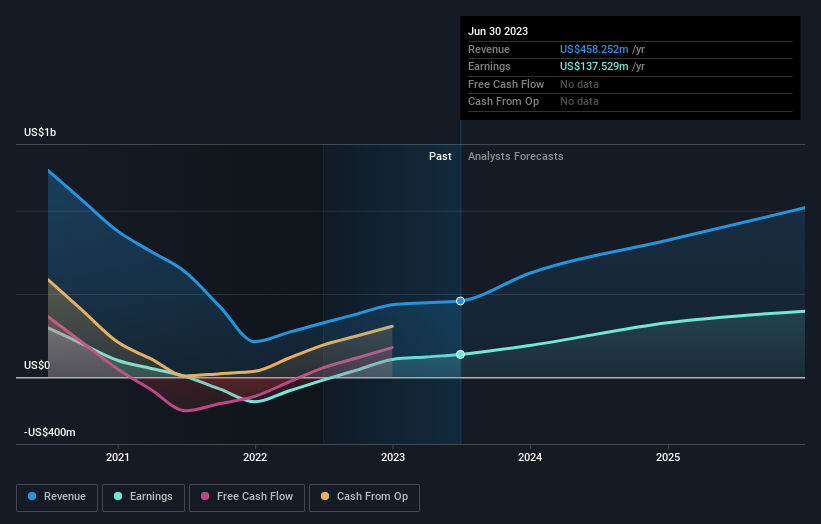This screenshot has width=821, height=524.
Task: Click the US$137.529m earnings value
Action: pos(594,66)
